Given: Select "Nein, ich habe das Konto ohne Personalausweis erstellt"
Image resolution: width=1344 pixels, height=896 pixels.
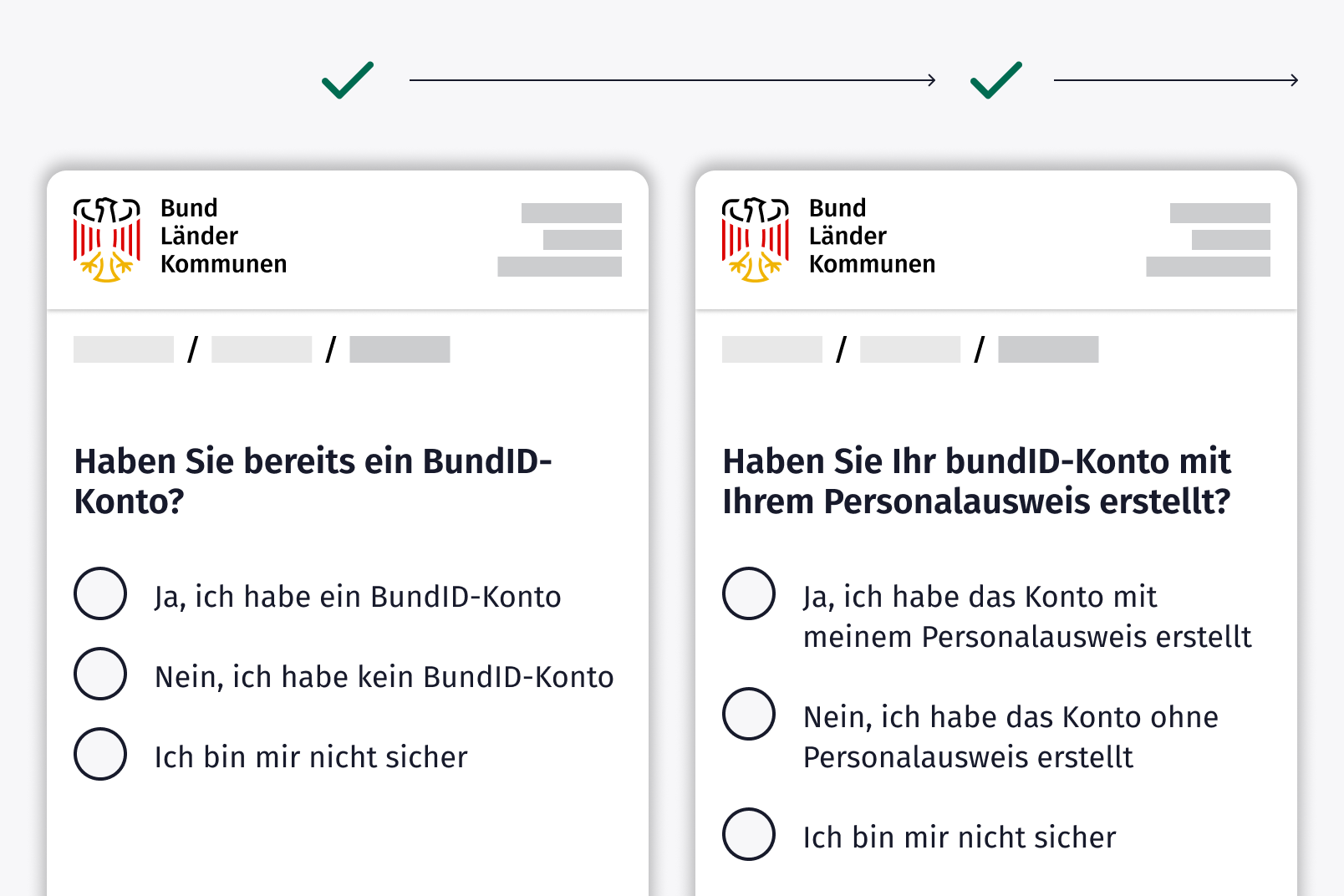Looking at the screenshot, I should 749,714.
